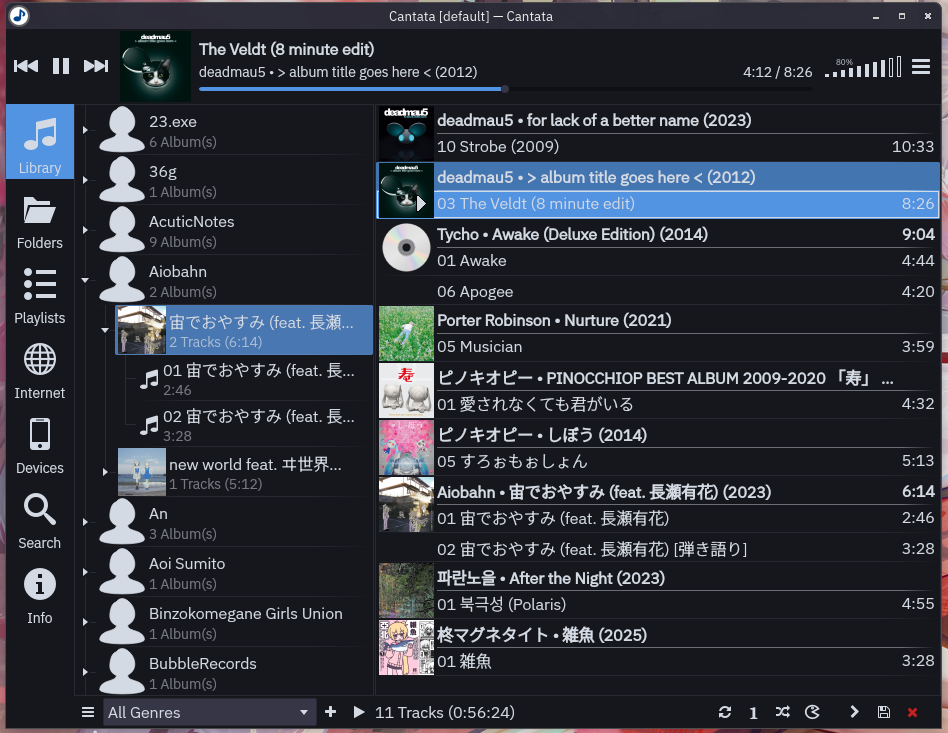Click the After the Night album cover
The height and width of the screenshot is (733, 948).
406,591
